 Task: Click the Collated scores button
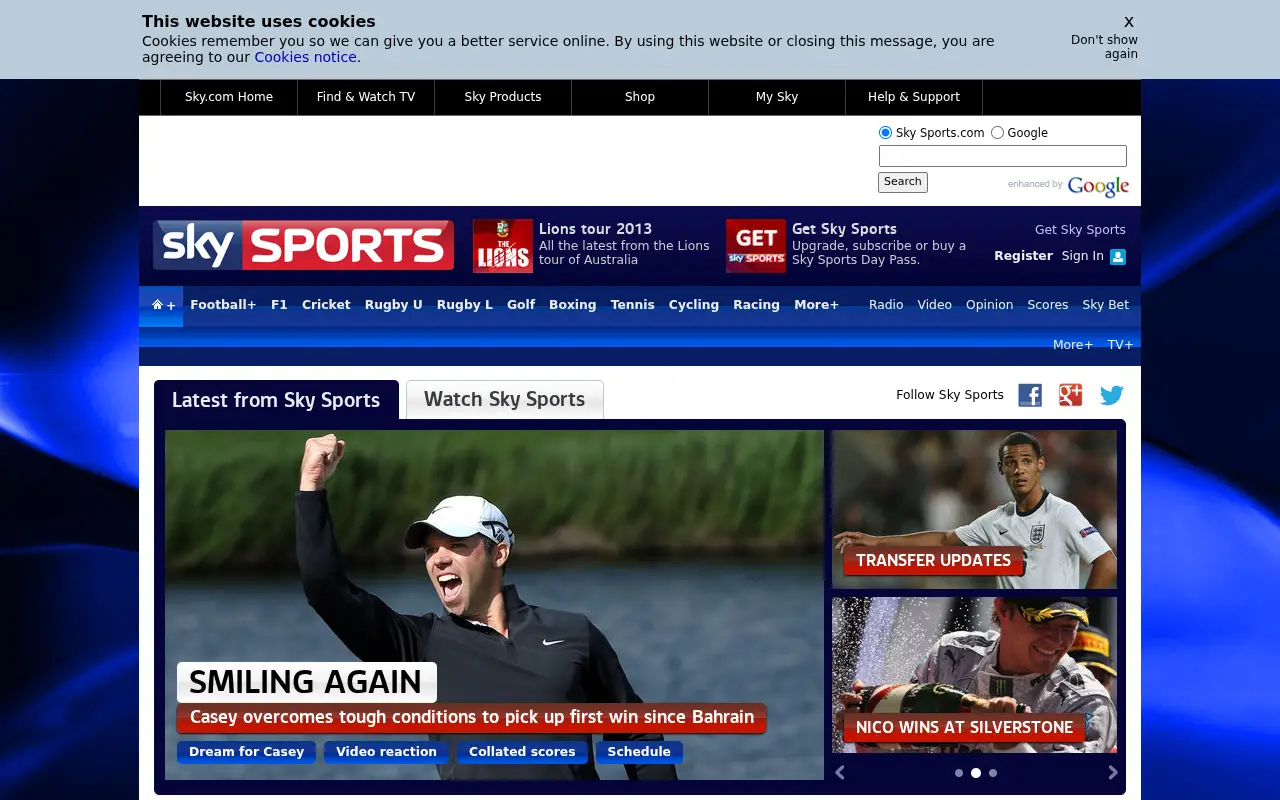pos(522,752)
